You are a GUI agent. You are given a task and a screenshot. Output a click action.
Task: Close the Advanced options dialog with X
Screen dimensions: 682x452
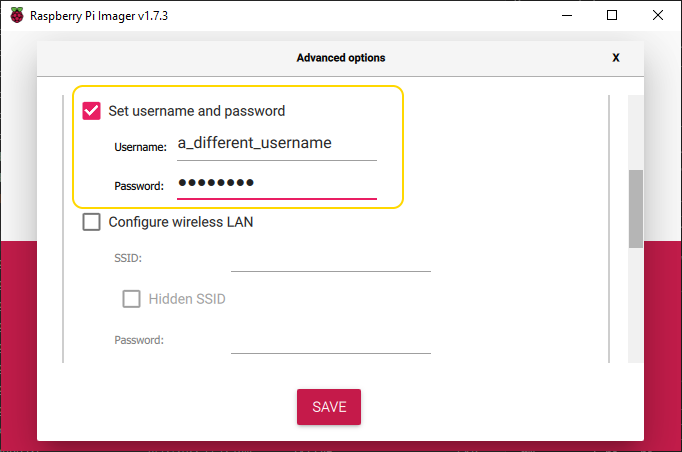pyautogui.click(x=616, y=58)
